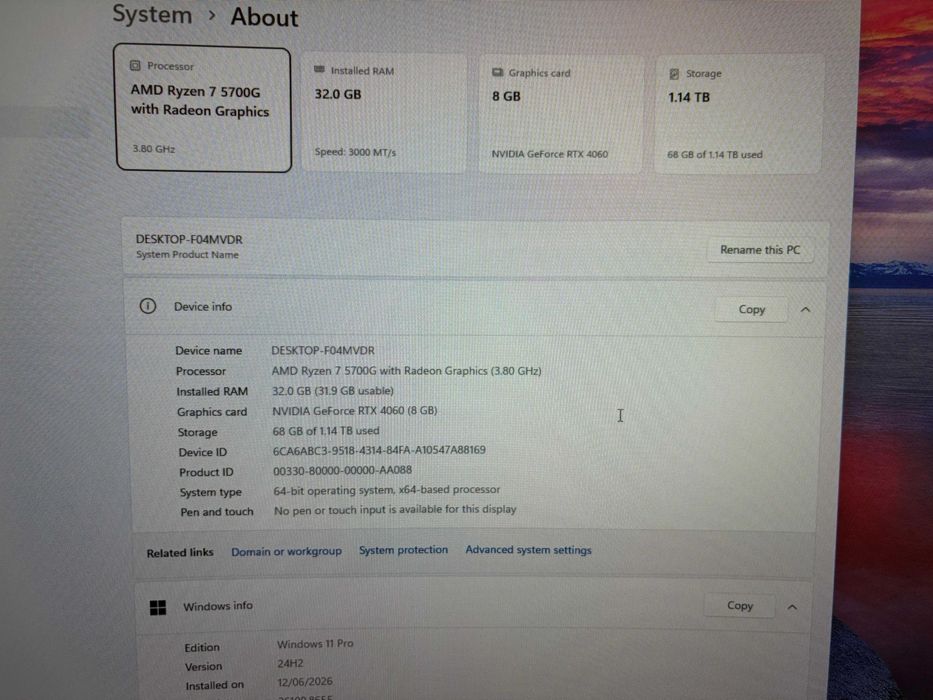This screenshot has width=933, height=700.
Task: Click Pen and touch value text
Action: [395, 510]
